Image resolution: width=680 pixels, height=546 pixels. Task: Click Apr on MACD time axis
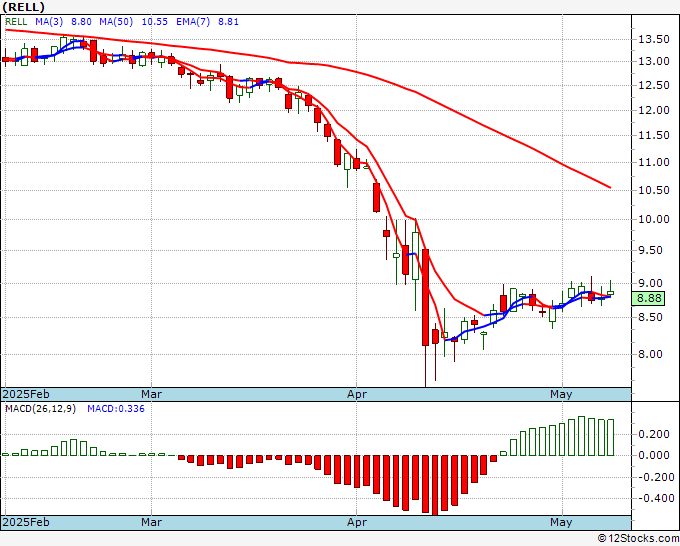357,522
